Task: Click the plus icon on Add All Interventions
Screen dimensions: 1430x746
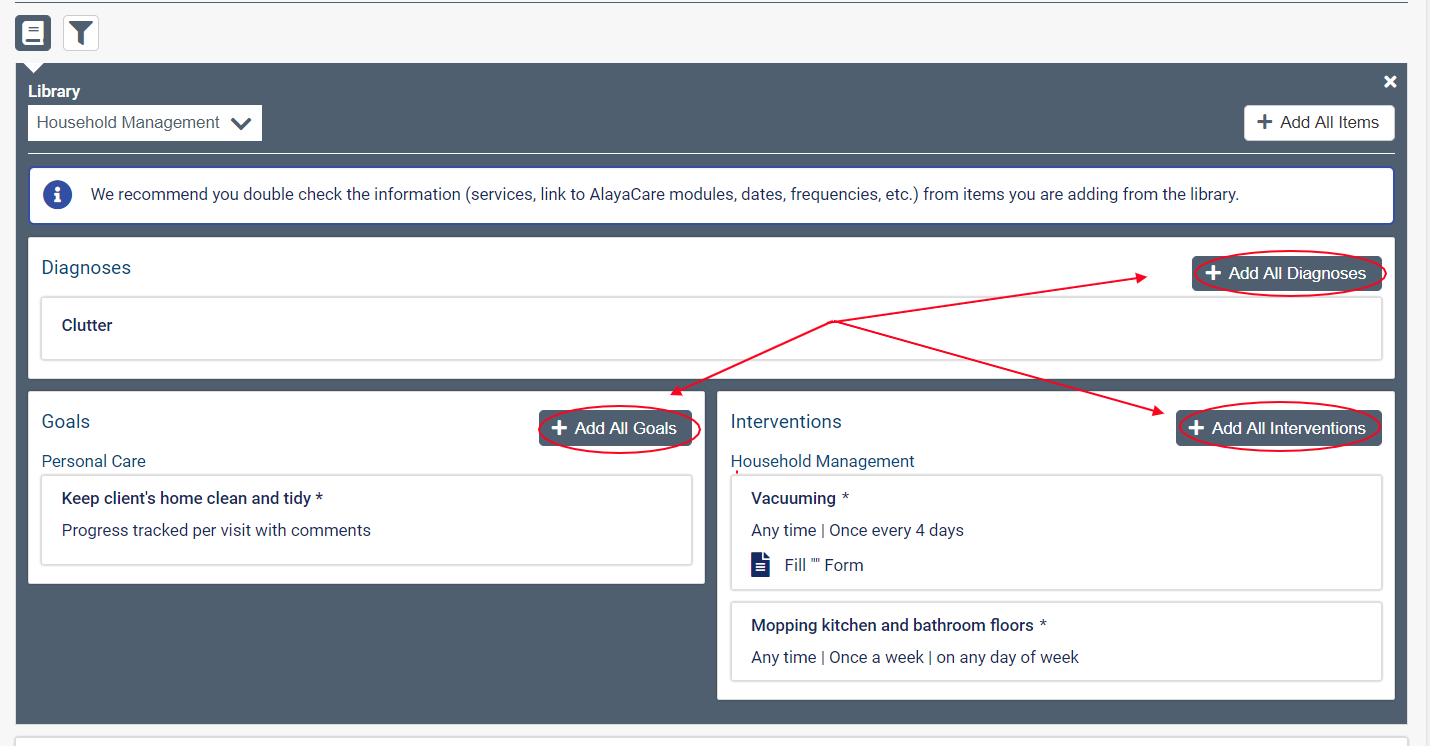Action: 1196,428
